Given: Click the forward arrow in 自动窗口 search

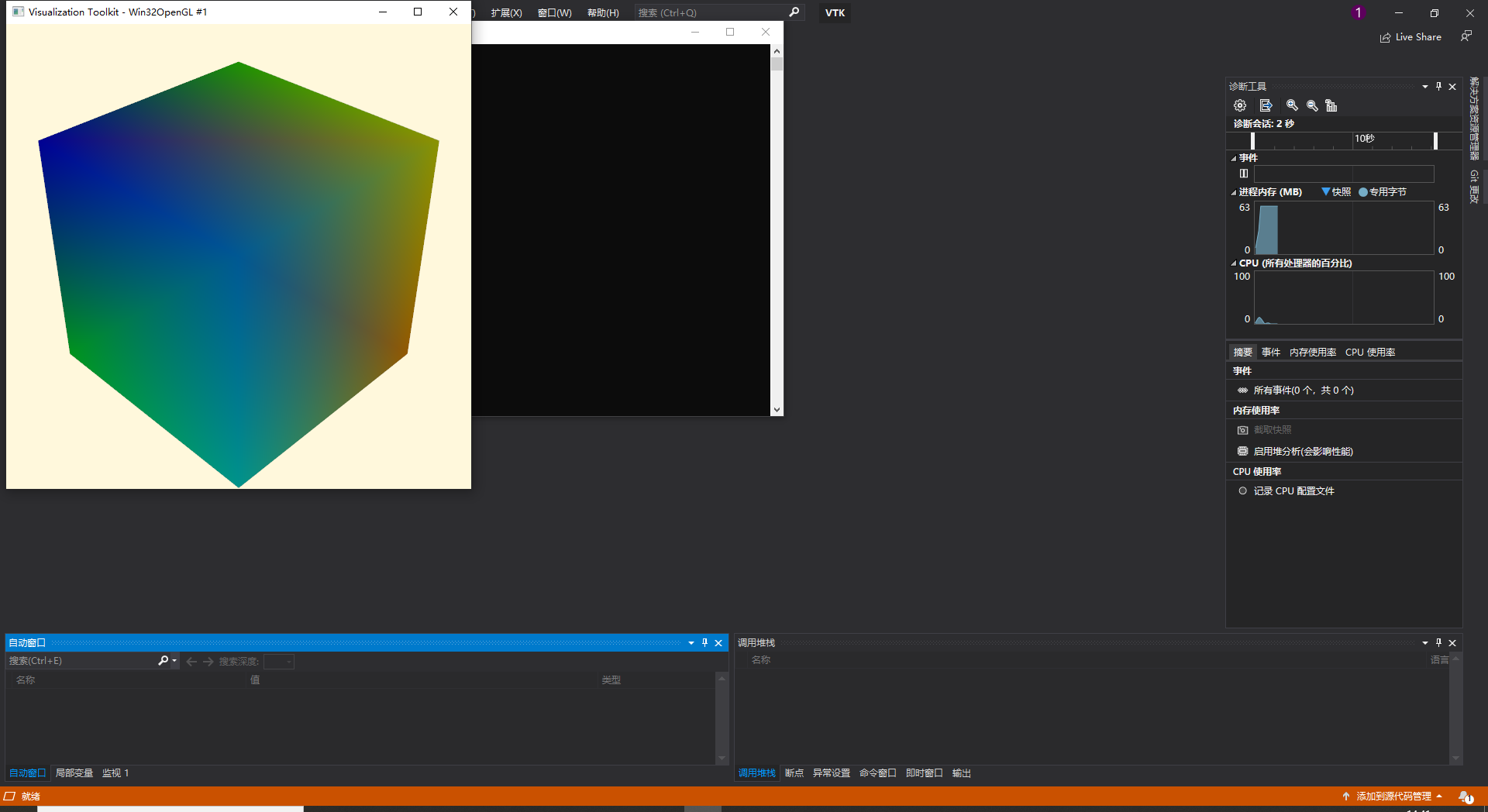Looking at the screenshot, I should point(208,662).
